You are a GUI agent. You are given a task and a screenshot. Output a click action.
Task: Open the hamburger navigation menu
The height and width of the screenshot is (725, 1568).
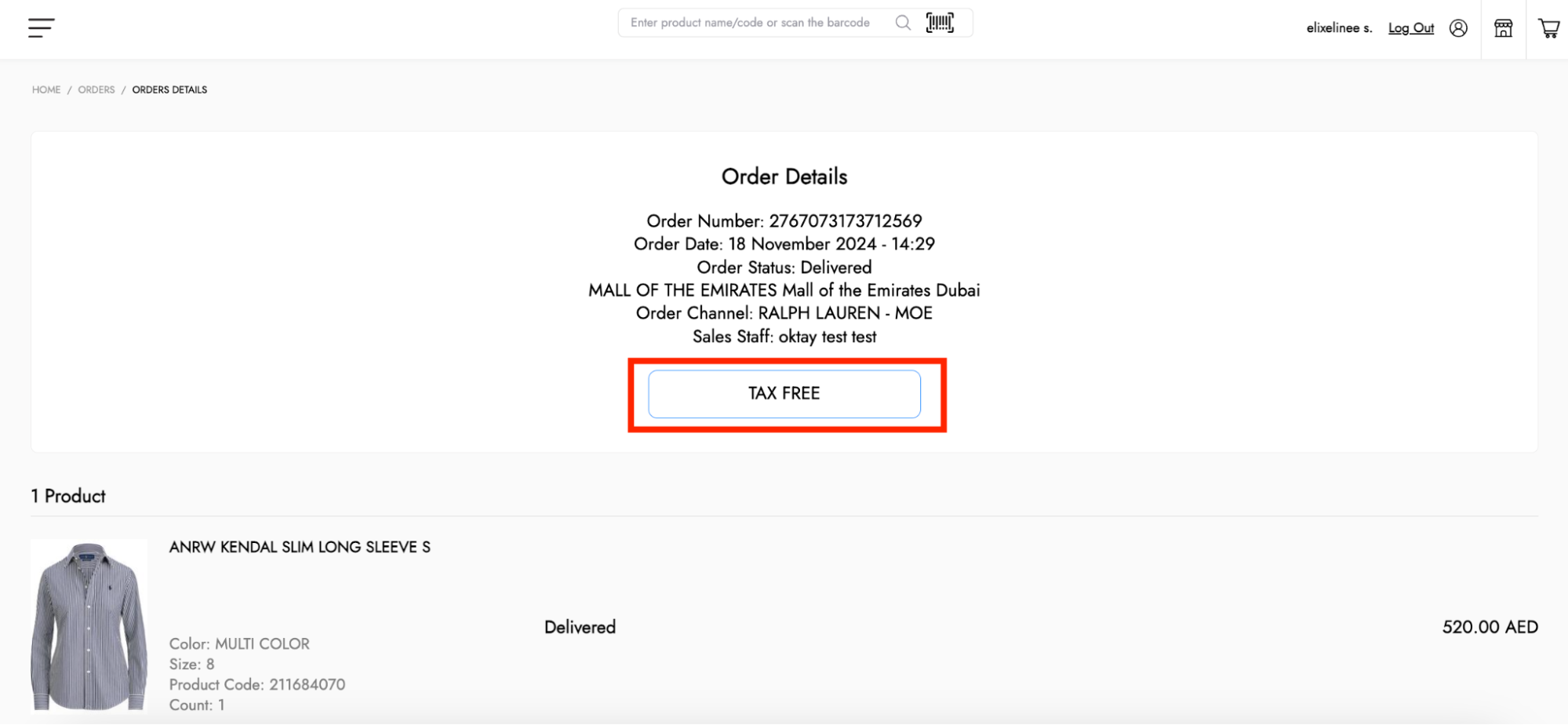pos(41,28)
